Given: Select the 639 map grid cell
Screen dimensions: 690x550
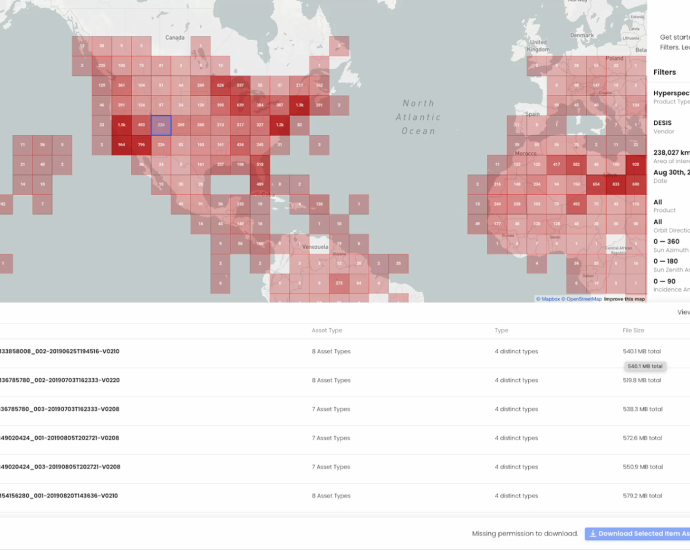Looking at the screenshot, I should tap(240, 105).
